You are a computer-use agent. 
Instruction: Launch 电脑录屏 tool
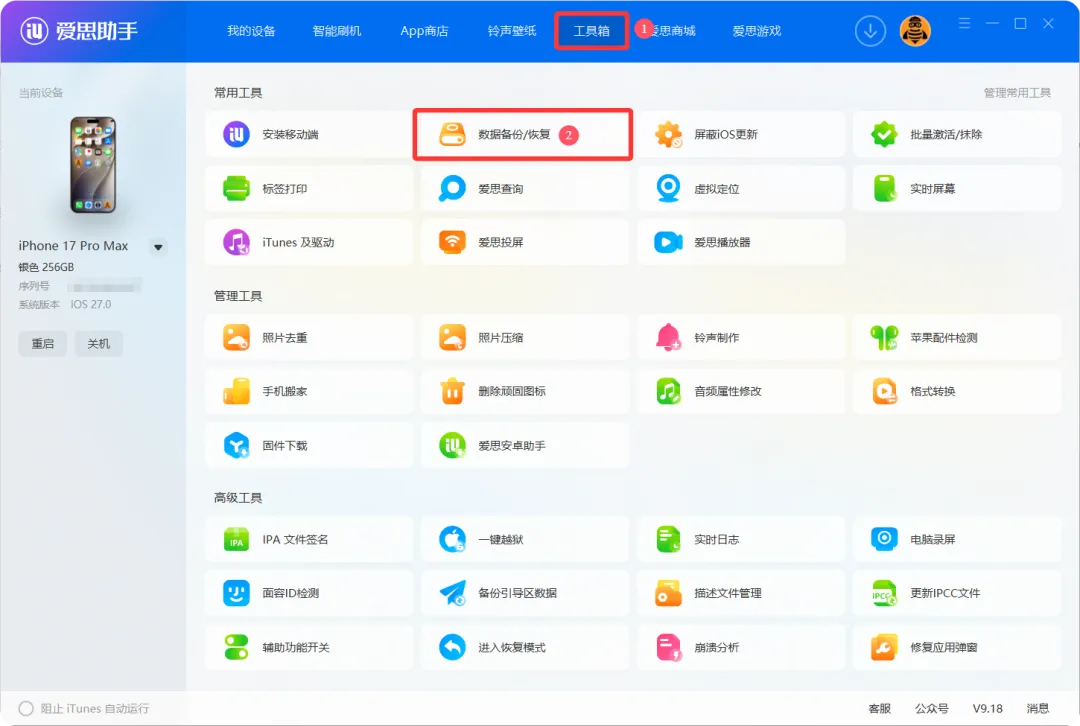[957, 539]
